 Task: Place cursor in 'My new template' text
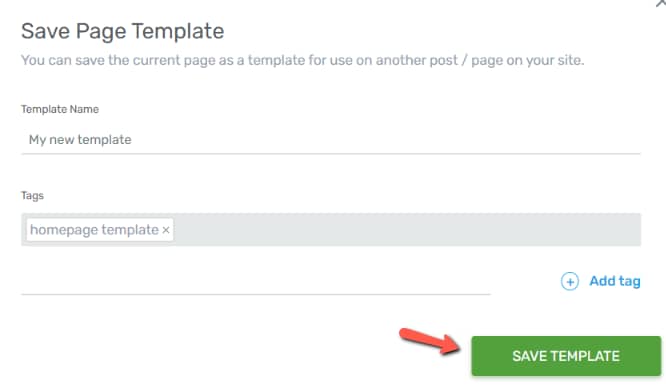tap(80, 140)
